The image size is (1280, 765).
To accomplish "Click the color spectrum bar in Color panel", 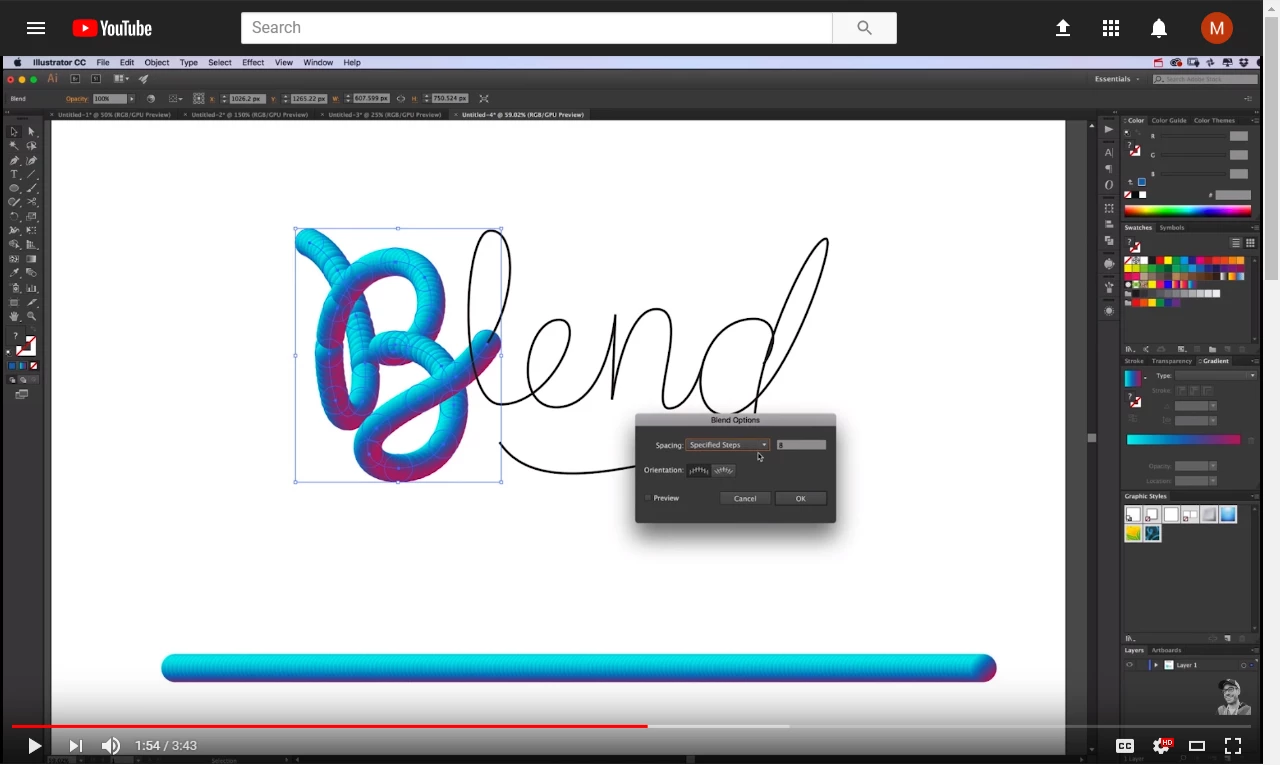I will pyautogui.click(x=1188, y=211).
